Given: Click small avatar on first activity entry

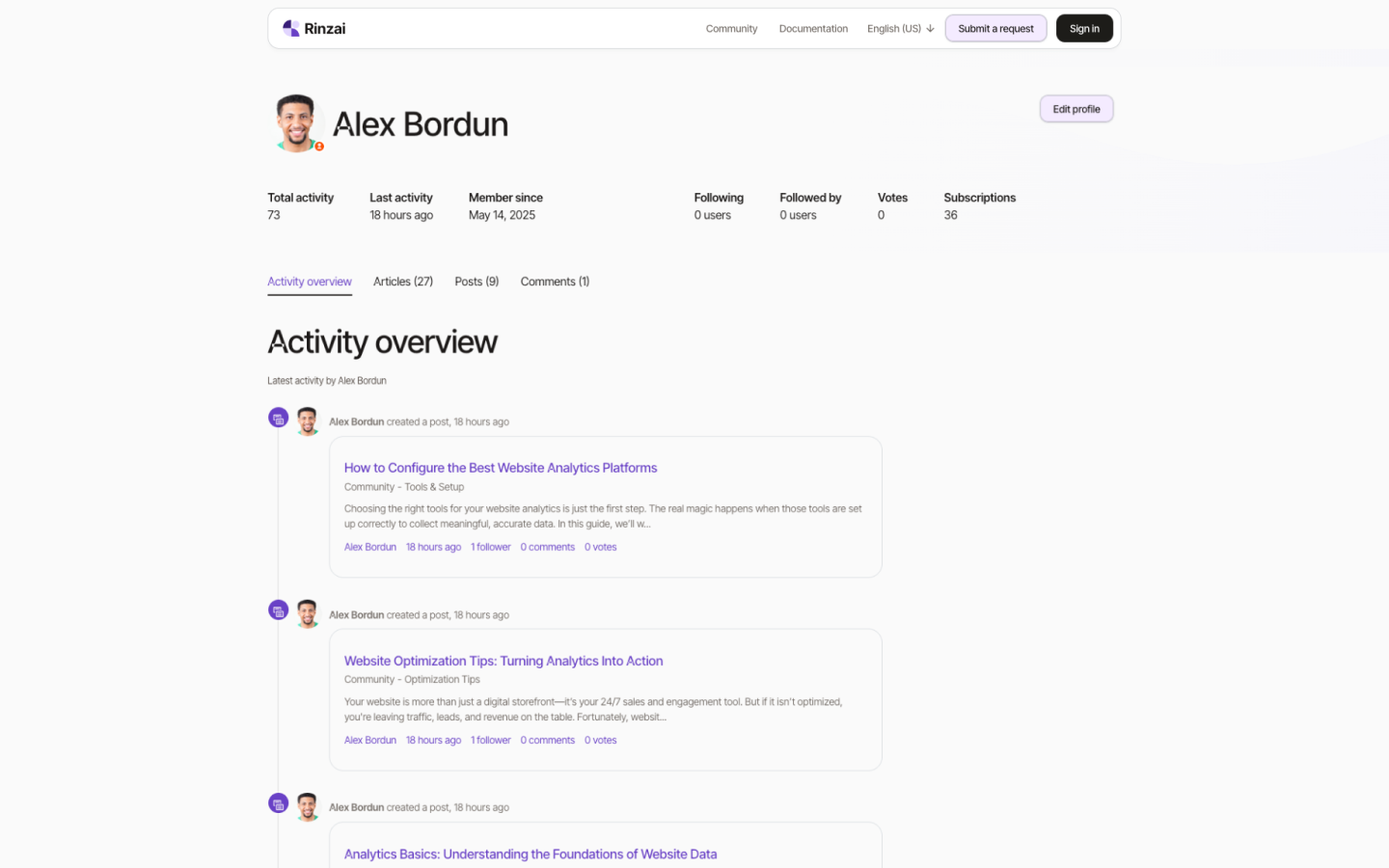Looking at the screenshot, I should (x=308, y=421).
